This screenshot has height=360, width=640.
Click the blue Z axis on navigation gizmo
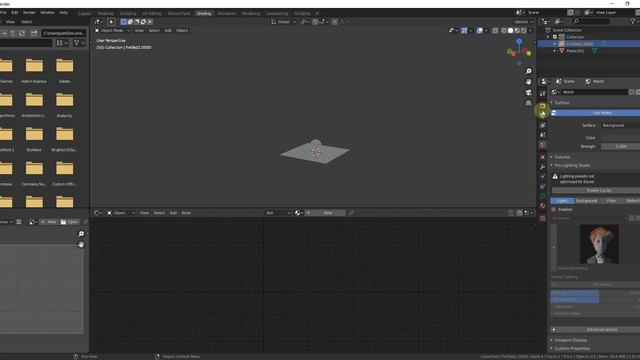click(519, 41)
